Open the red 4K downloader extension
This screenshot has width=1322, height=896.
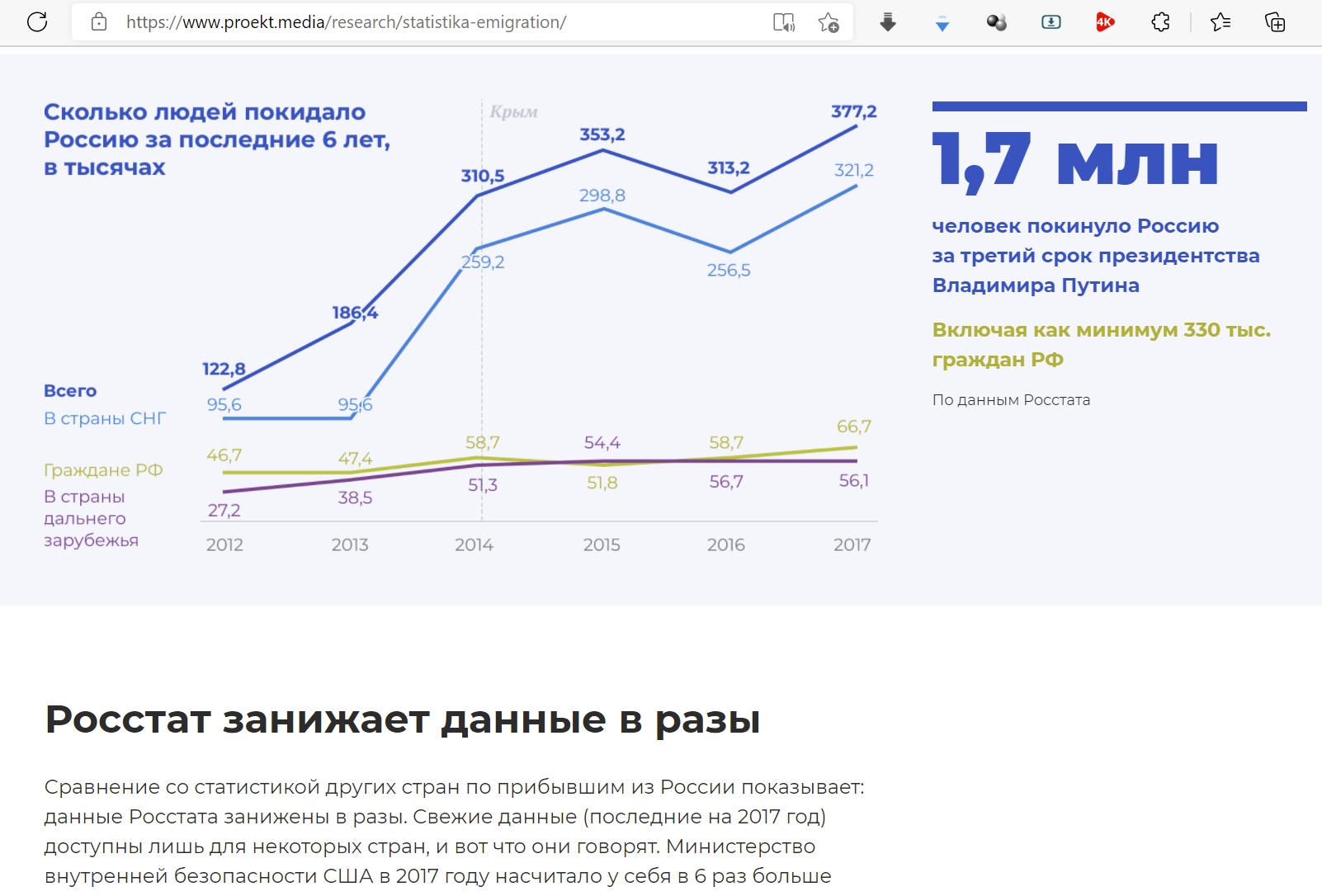(1105, 22)
